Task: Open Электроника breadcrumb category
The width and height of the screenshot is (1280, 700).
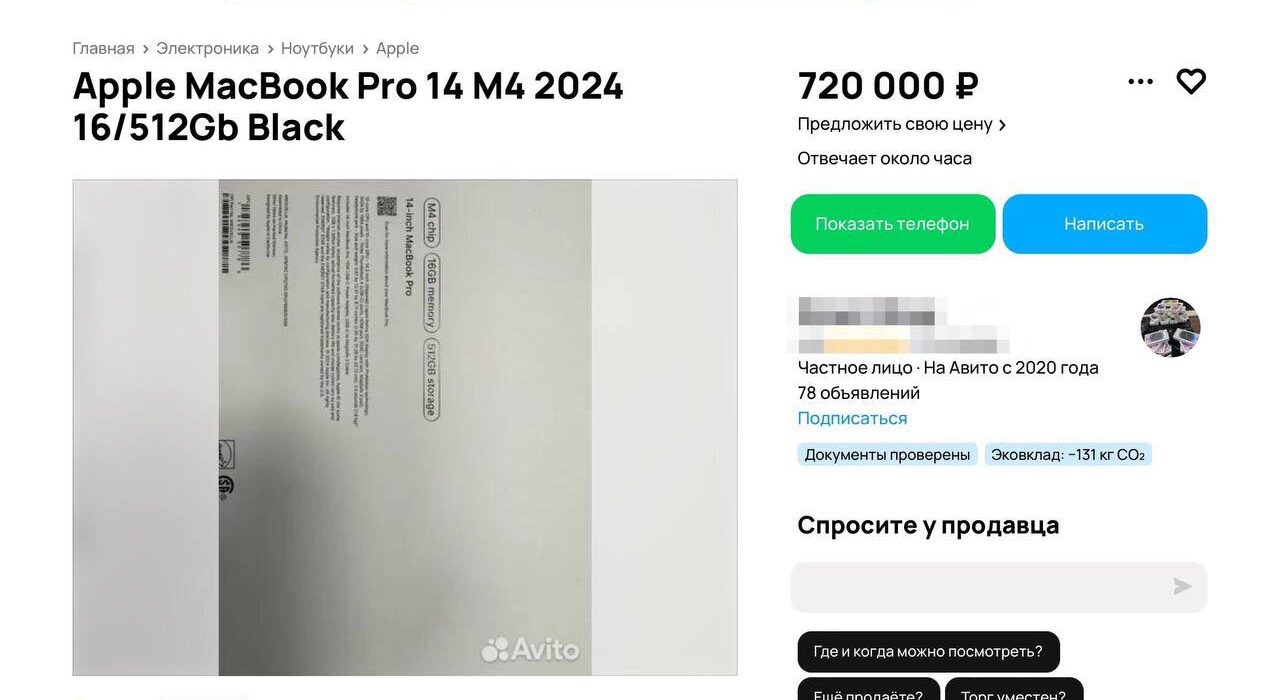Action: 207,48
